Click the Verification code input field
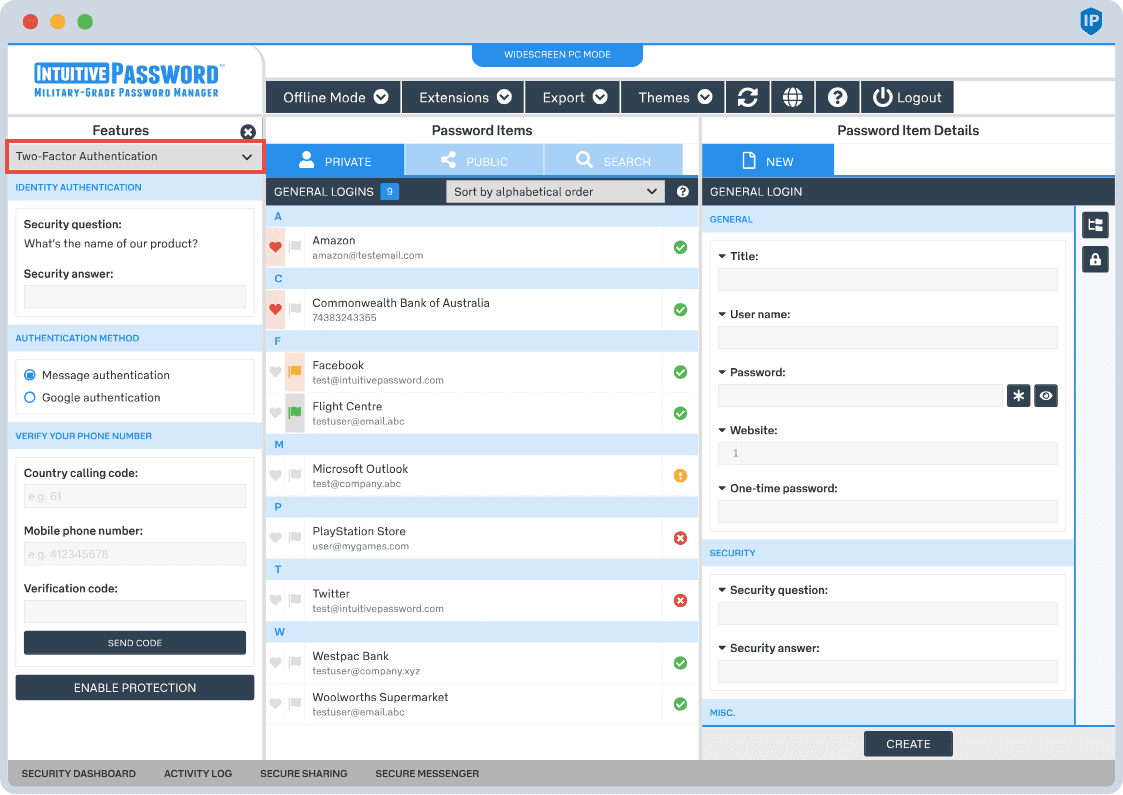Image resolution: width=1123 pixels, height=795 pixels. tap(135, 612)
